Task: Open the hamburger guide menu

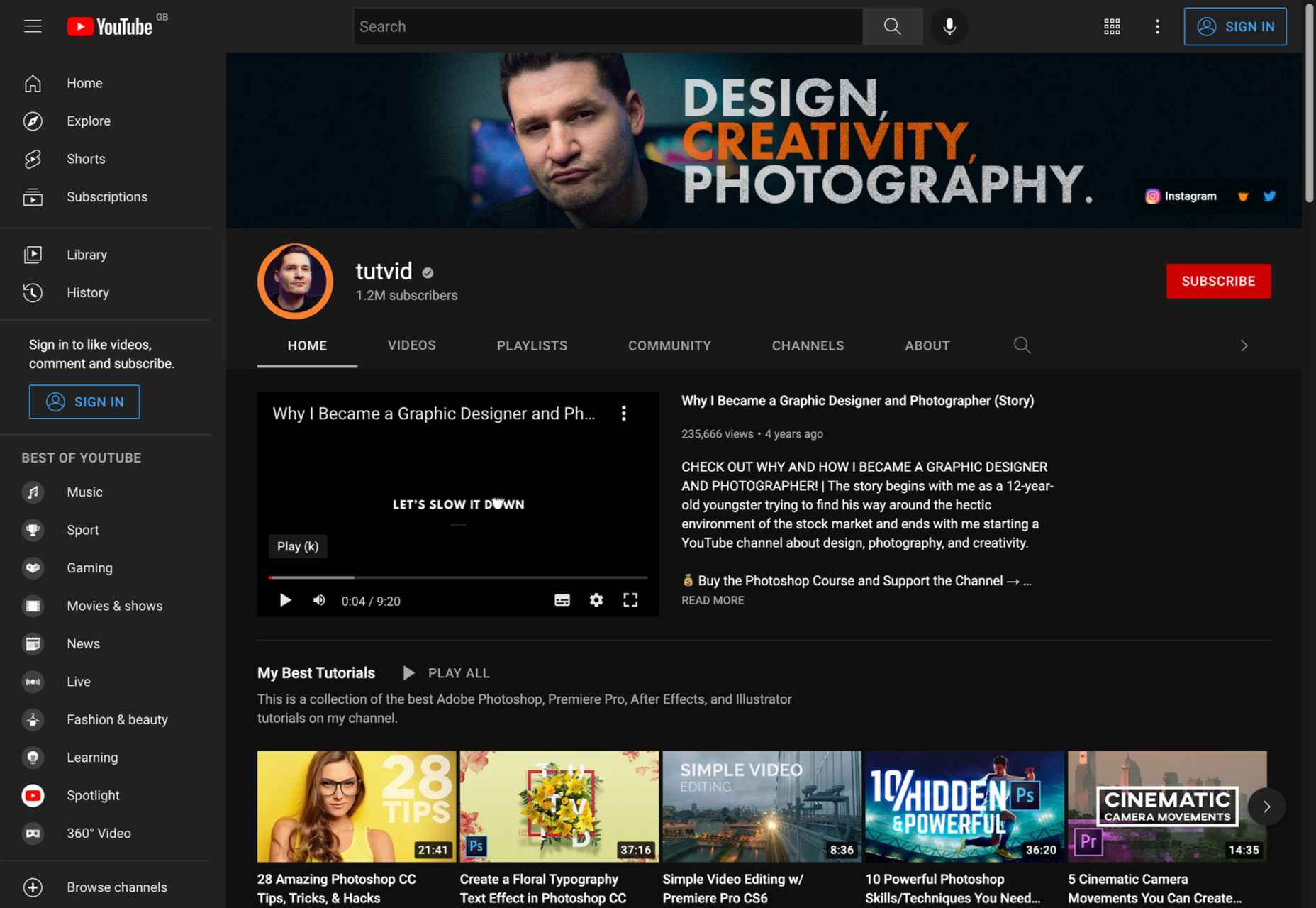Action: (33, 26)
